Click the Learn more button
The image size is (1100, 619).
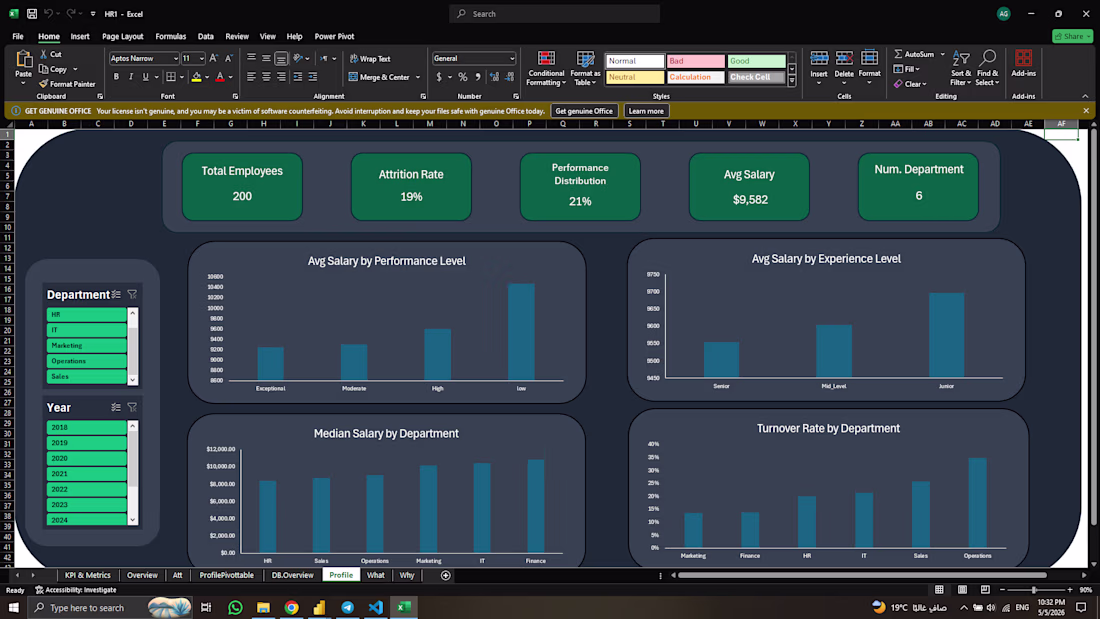coord(646,111)
